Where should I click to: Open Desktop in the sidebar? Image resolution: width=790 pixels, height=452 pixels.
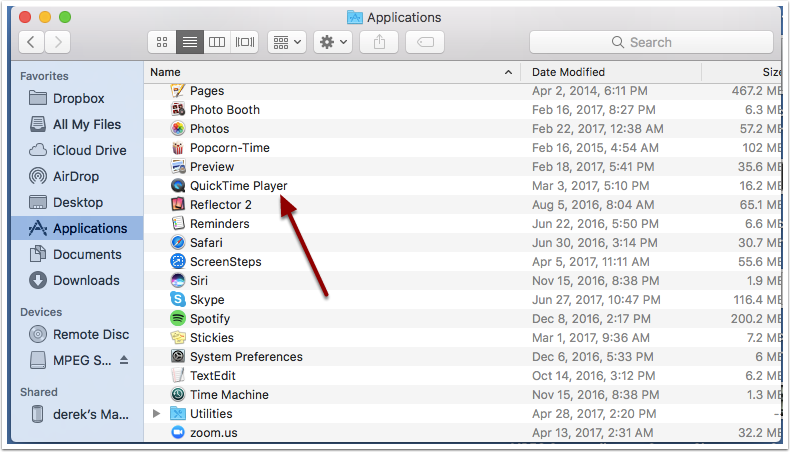coord(77,202)
